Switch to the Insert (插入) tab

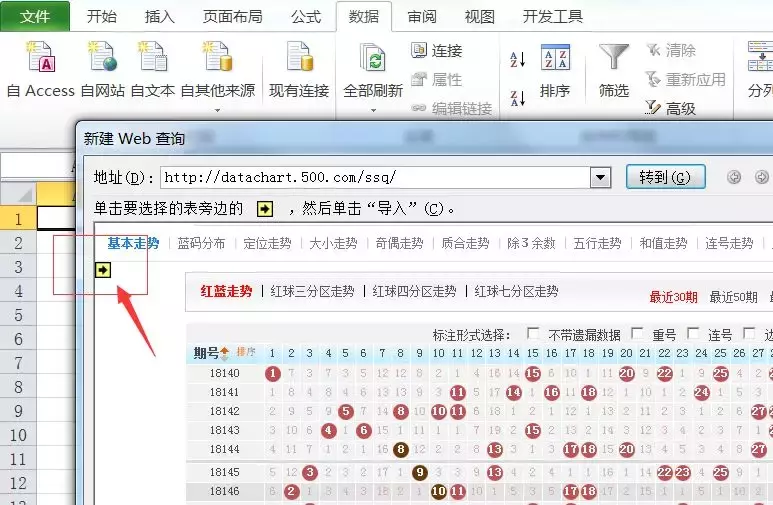click(160, 17)
